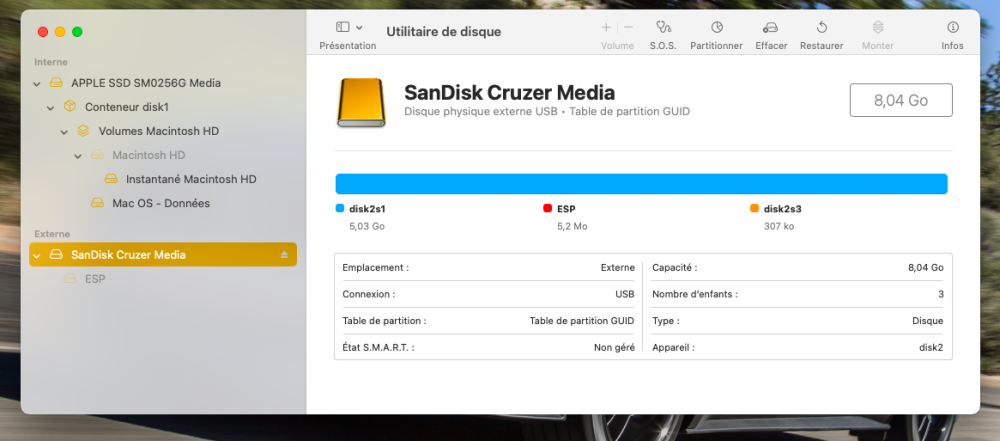This screenshot has height=441, width=1000.
Task: Click the Effacer erase disk icon
Action: pyautogui.click(x=771, y=27)
